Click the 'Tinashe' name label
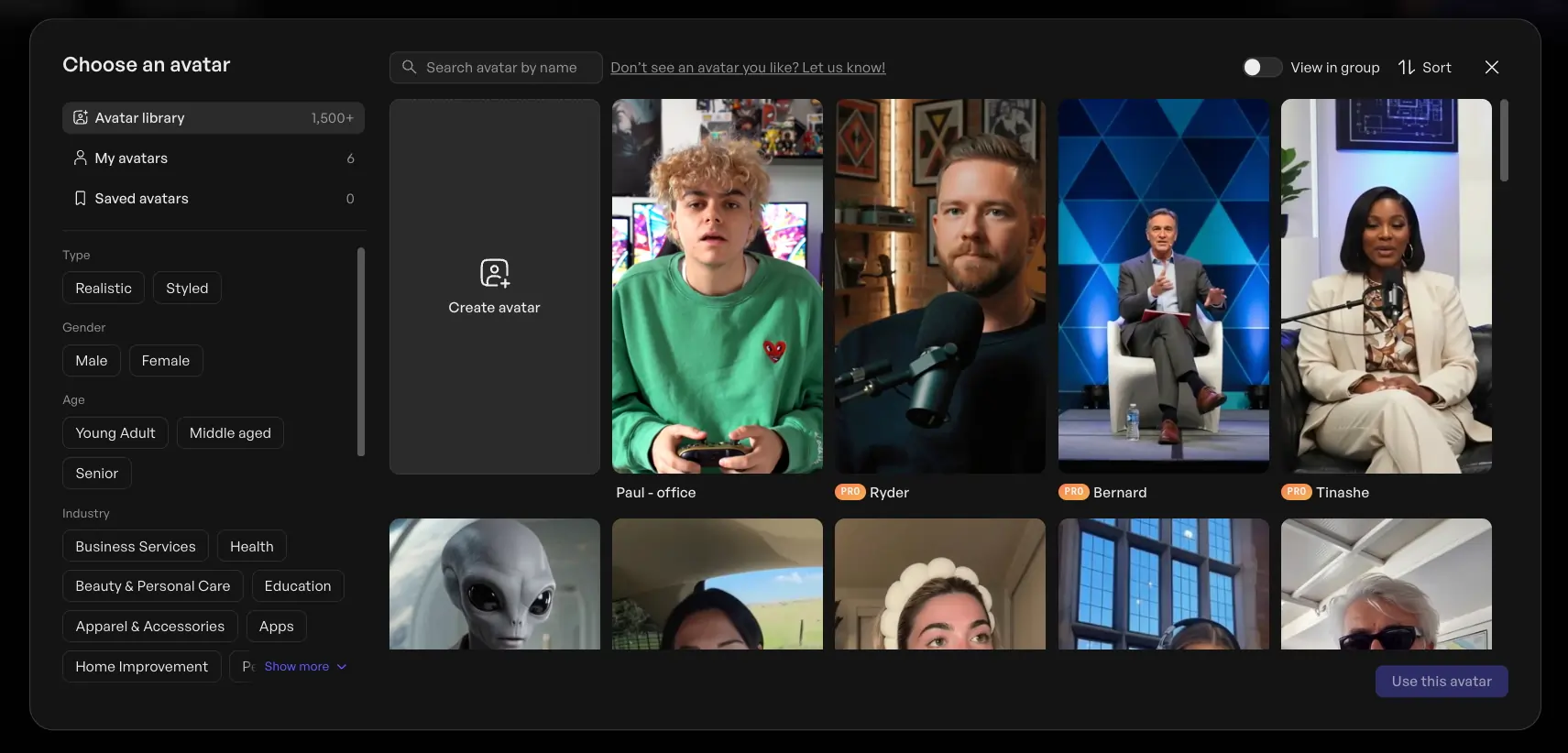1568x753 pixels. 1343,492
